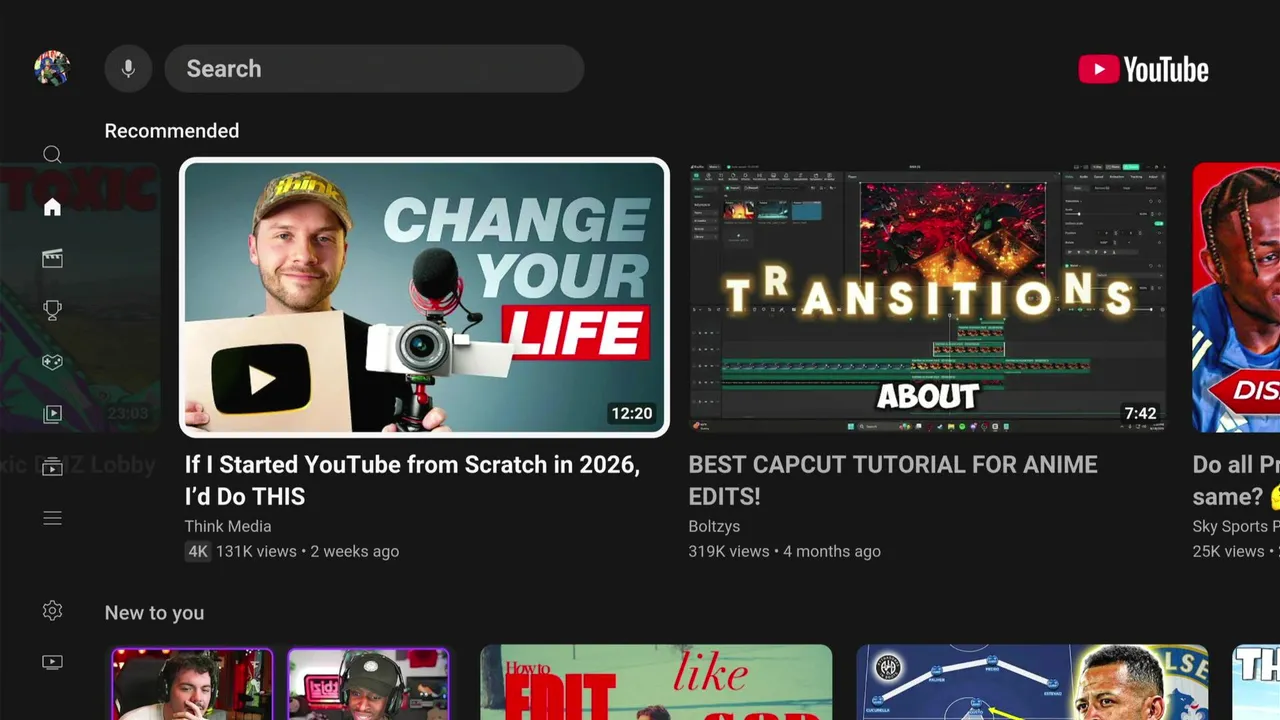This screenshot has width=1280, height=720.
Task: Open the second purple-bordered thumbnail with headphones guy
Action: click(368, 684)
